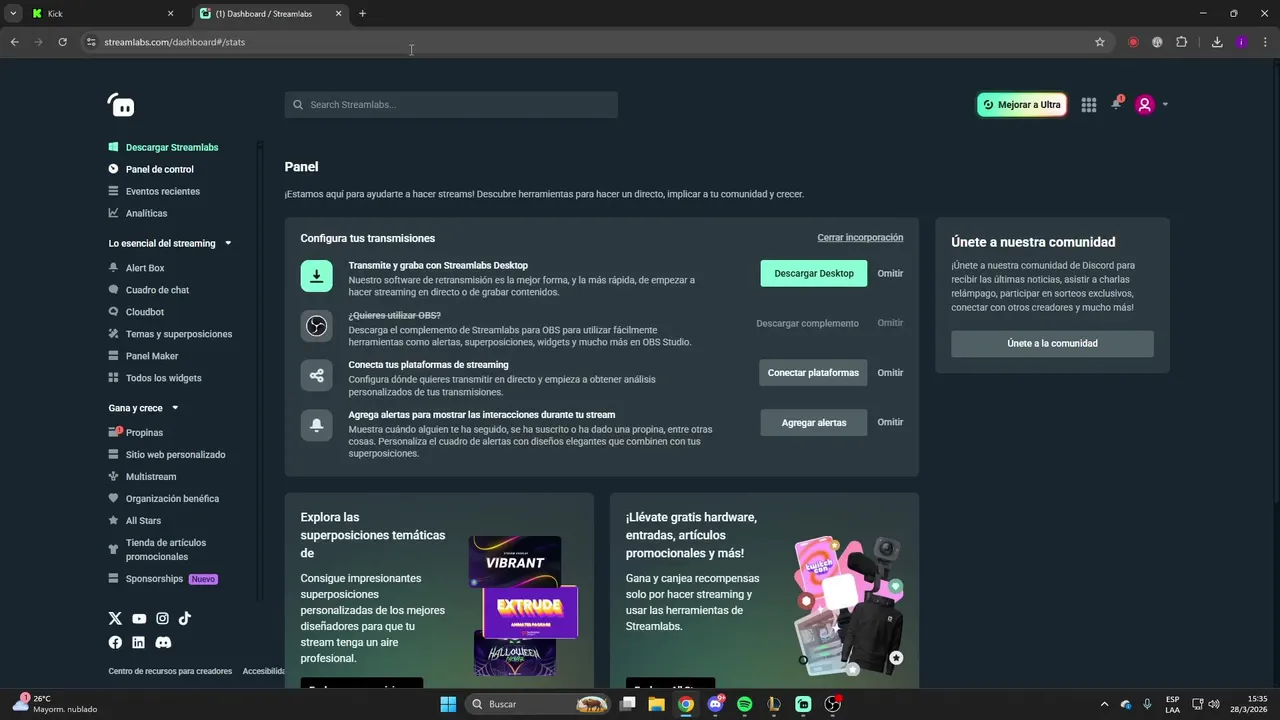The image size is (1280, 720).
Task: Click Centro de recursos para creadores link
Action: click(170, 671)
